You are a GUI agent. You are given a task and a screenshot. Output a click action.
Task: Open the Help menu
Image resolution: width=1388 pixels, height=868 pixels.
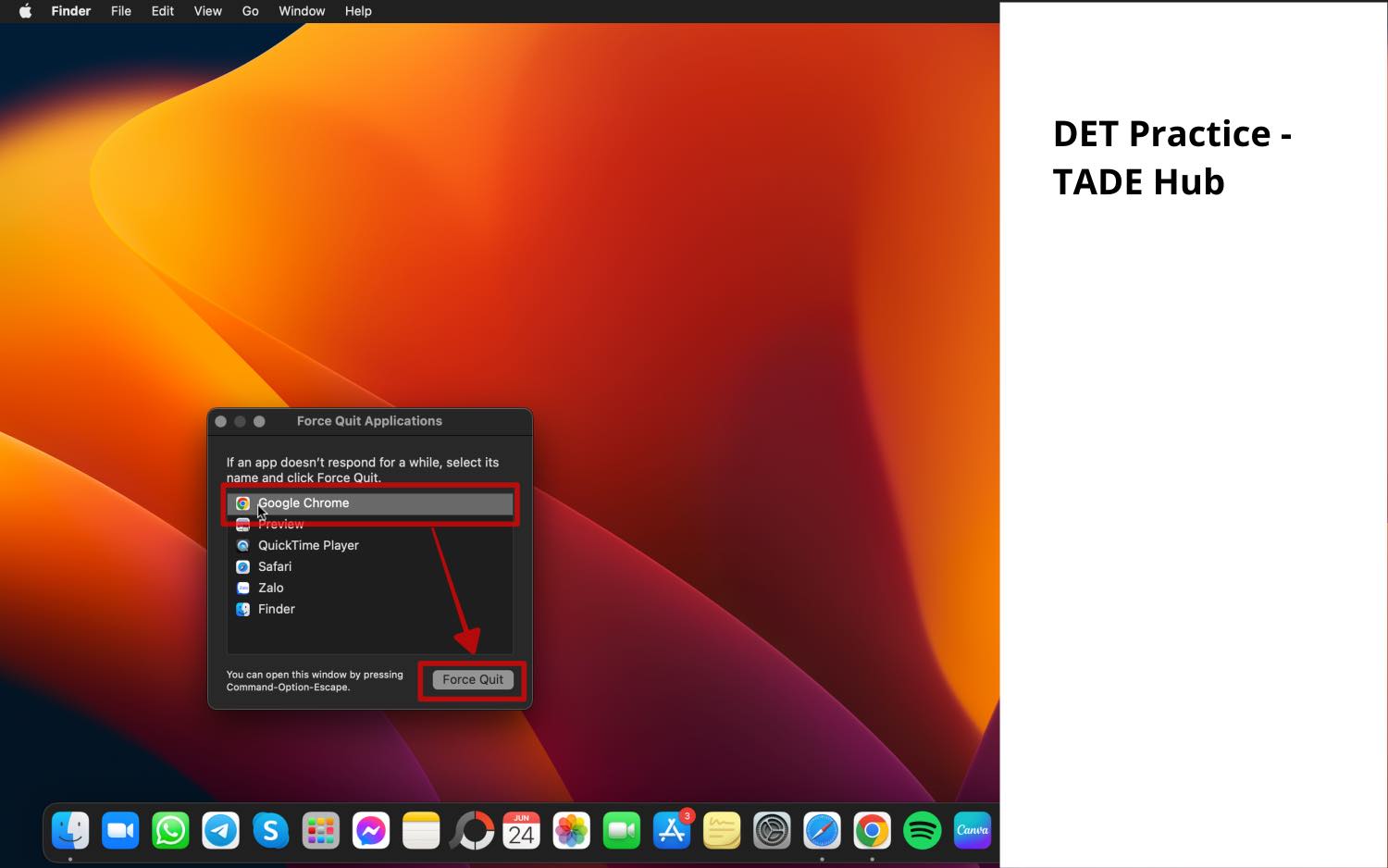[x=358, y=11]
